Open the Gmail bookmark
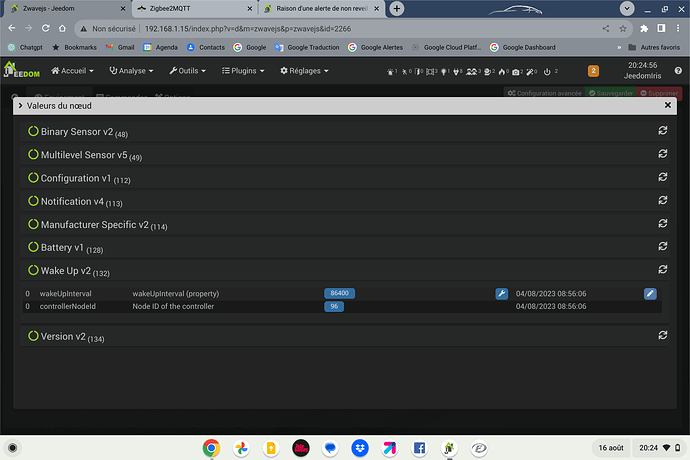Image resolution: width=690 pixels, height=460 pixels. point(120,48)
